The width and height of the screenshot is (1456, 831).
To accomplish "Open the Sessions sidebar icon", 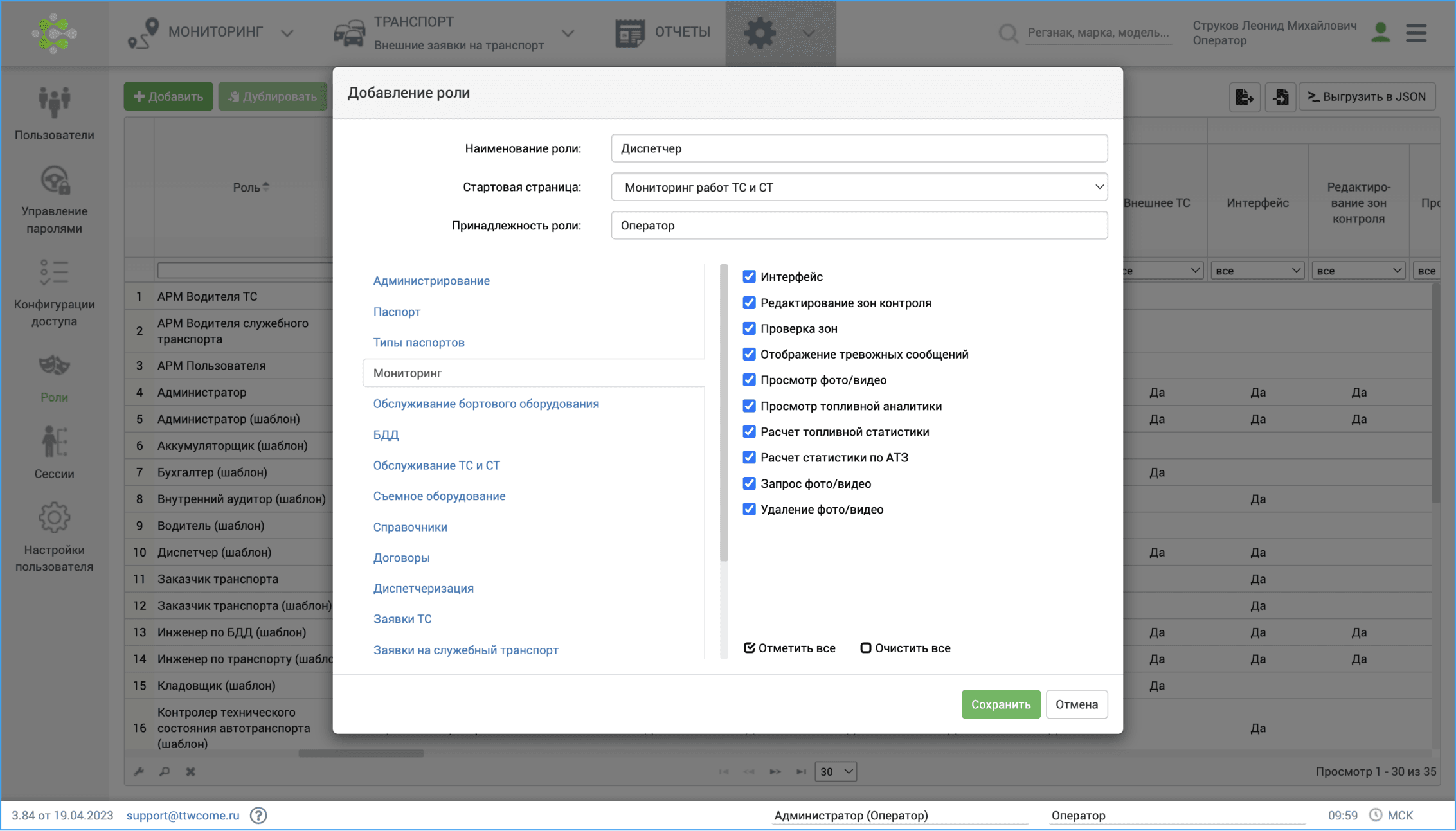I will (54, 442).
